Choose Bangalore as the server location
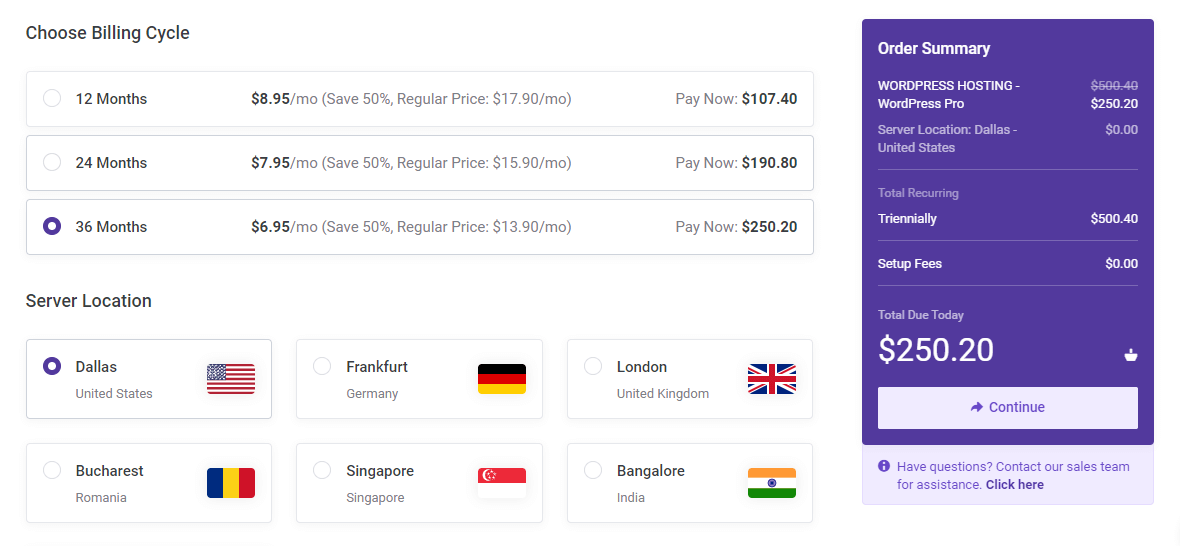Image resolution: width=1180 pixels, height=546 pixels. coord(593,470)
